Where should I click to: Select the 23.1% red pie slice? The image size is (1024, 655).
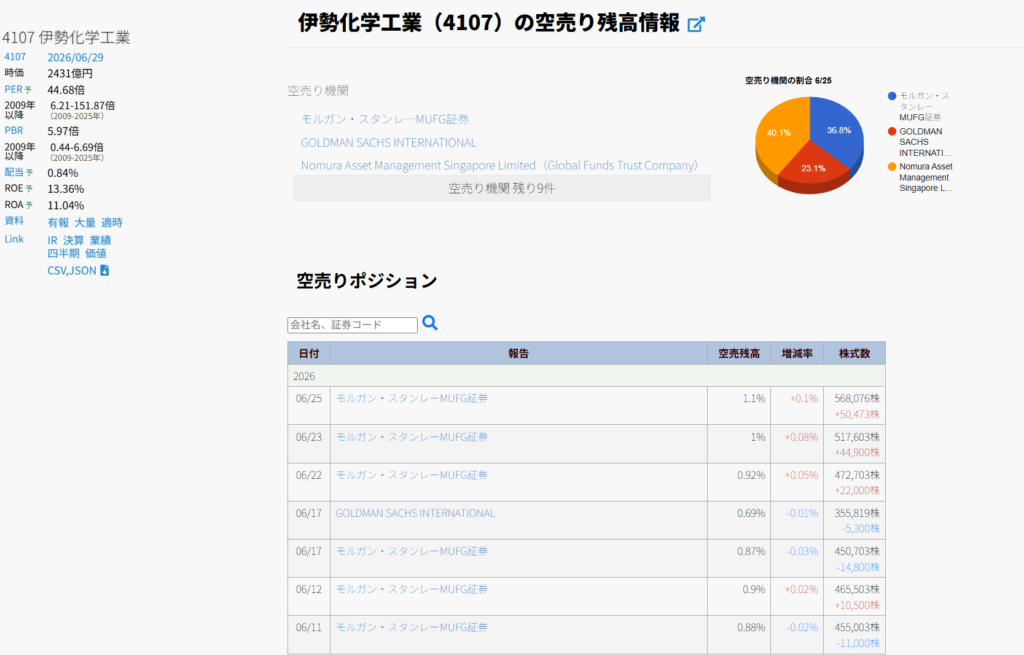coord(813,168)
